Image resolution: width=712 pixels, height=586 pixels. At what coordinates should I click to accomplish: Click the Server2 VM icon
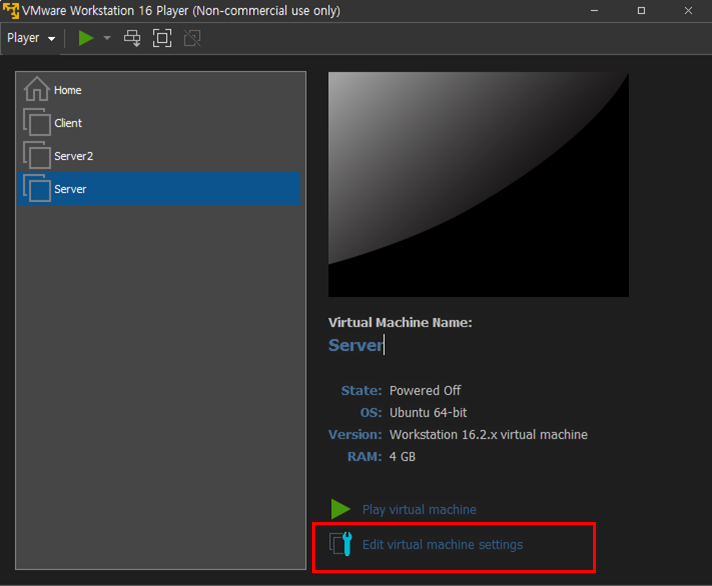pyautogui.click(x=37, y=155)
